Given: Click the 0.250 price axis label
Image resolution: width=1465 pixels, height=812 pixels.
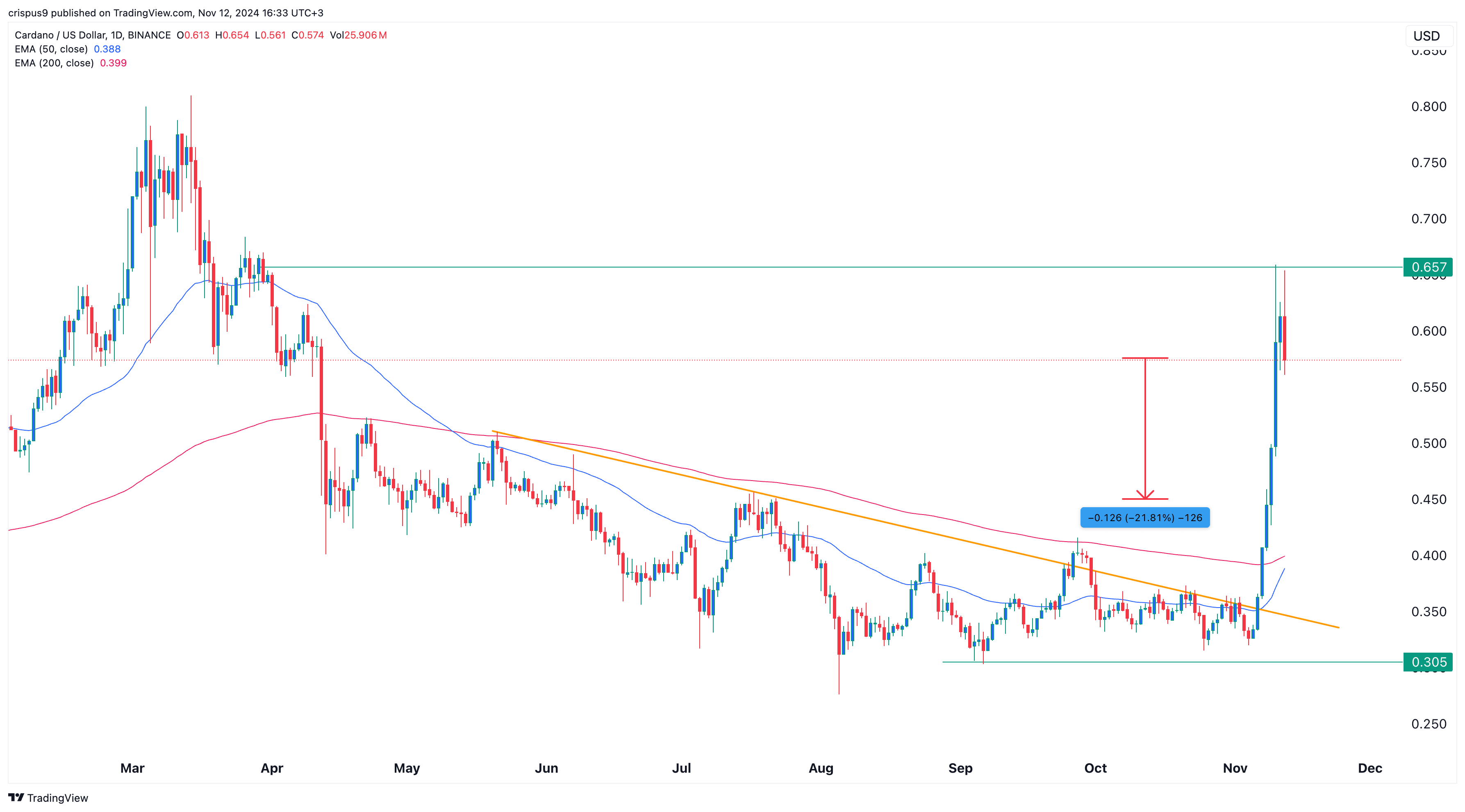Looking at the screenshot, I should (1429, 724).
